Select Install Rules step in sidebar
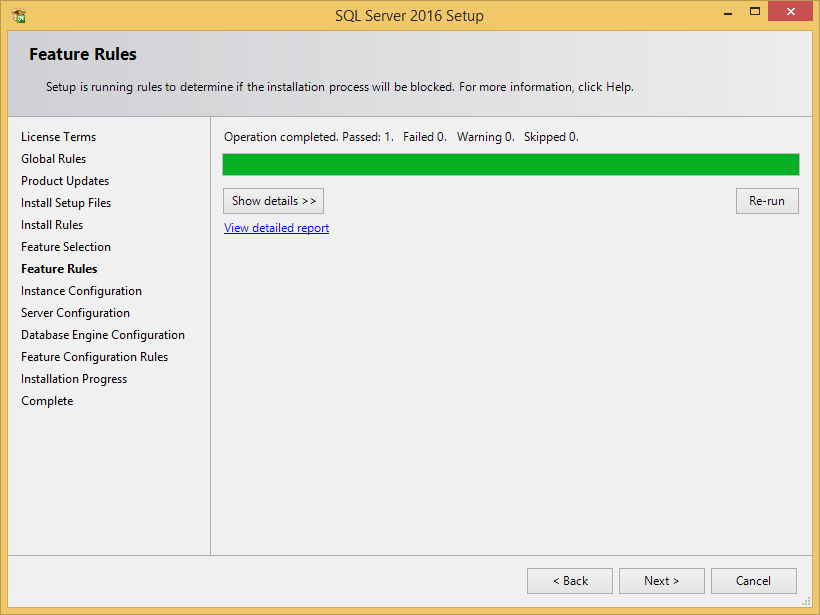The image size is (820, 615). (x=52, y=225)
